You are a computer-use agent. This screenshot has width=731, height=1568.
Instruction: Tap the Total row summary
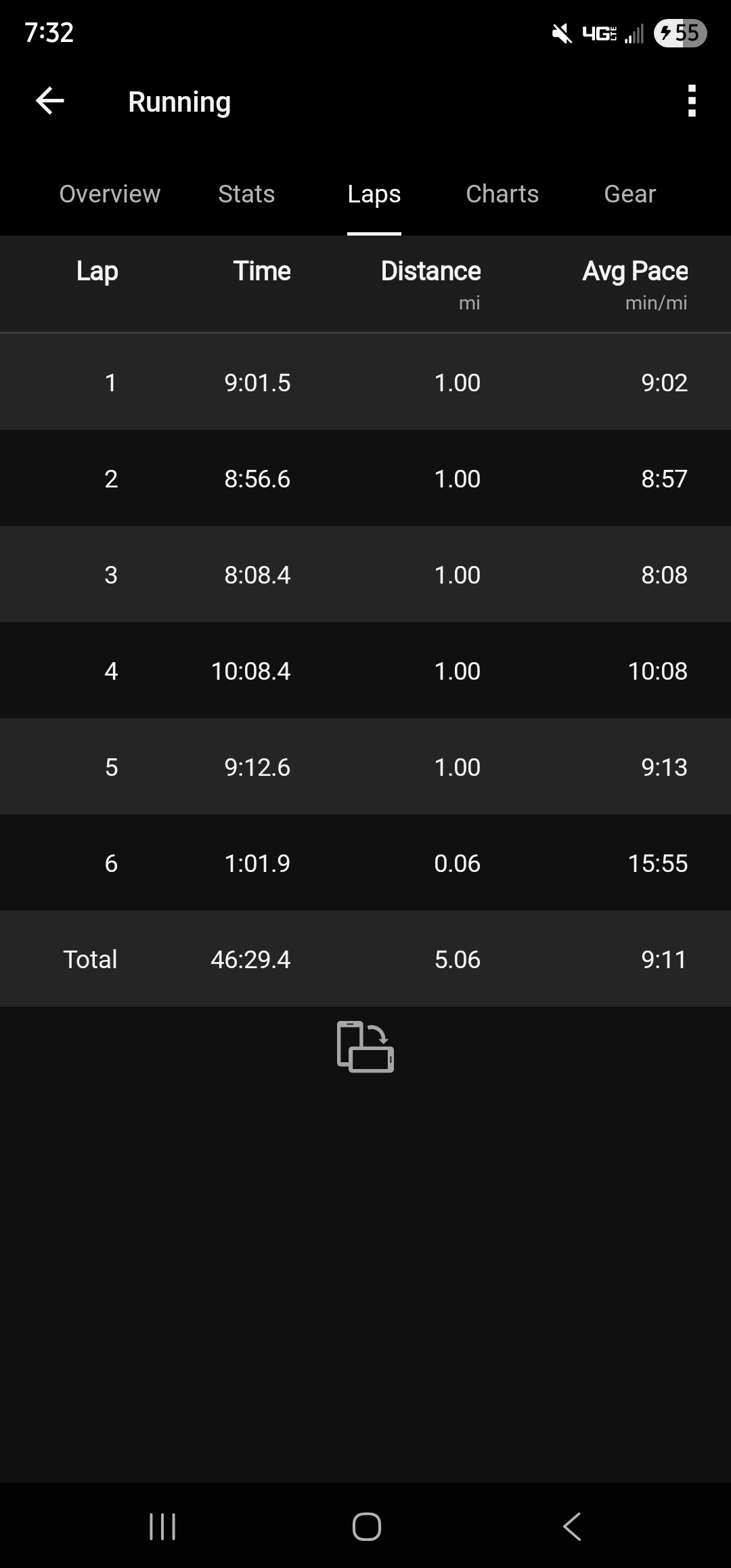point(365,959)
